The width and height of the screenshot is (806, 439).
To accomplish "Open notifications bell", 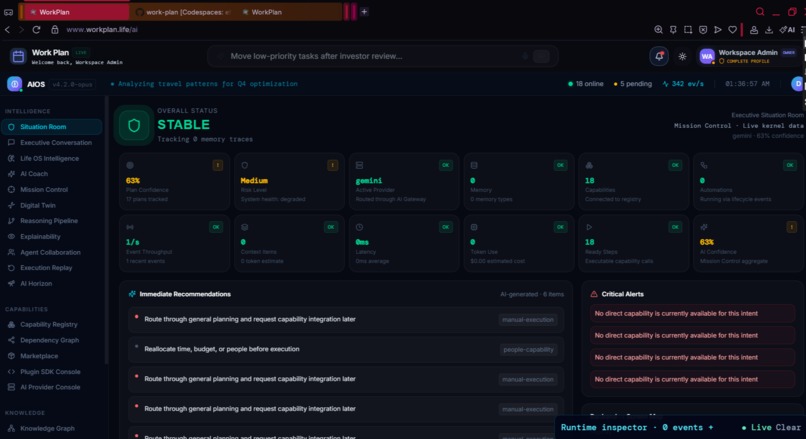I will coord(659,57).
